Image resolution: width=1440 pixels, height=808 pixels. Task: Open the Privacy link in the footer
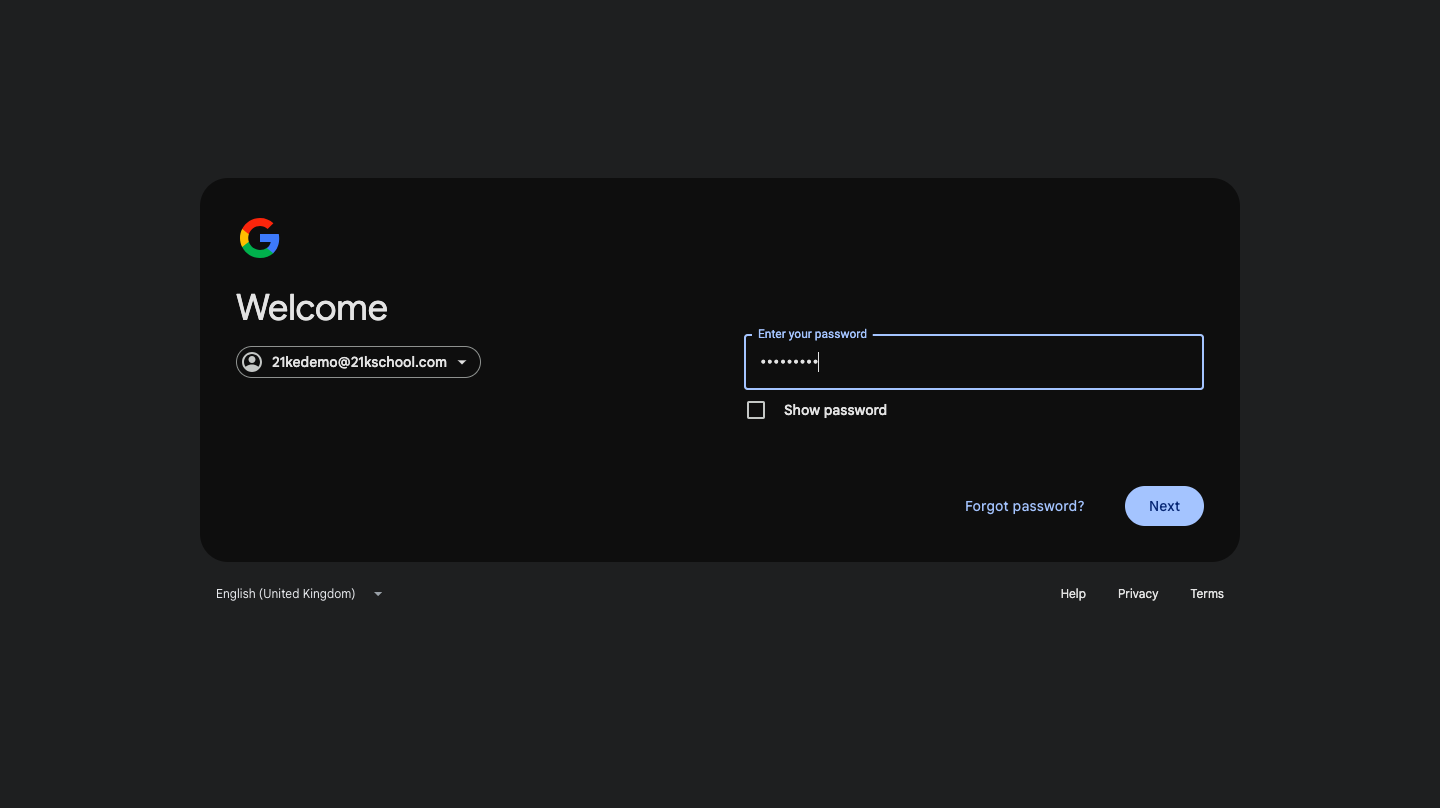[x=1138, y=594]
